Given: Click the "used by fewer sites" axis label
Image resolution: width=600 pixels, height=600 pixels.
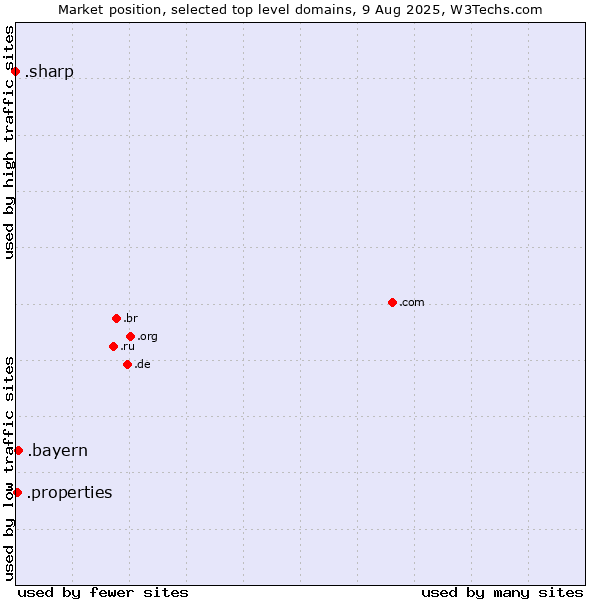Looking at the screenshot, I should (103, 593).
